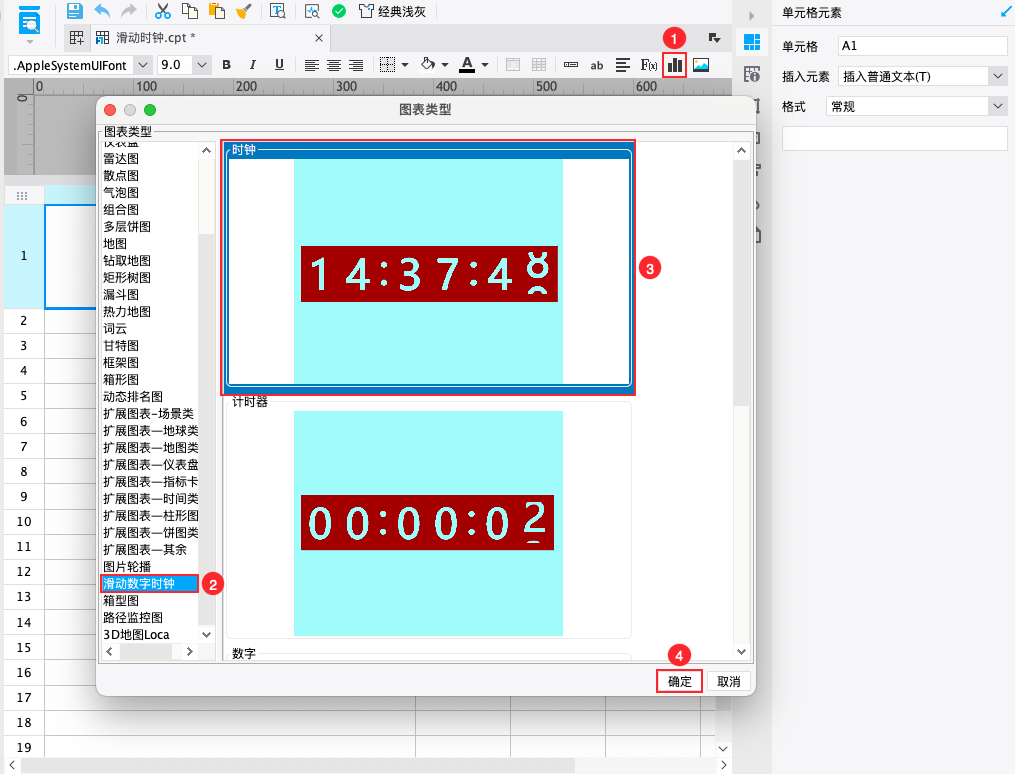Select 滑动数字时钟 chart type
Screen dimensions: 1015x774
click(x=150, y=584)
